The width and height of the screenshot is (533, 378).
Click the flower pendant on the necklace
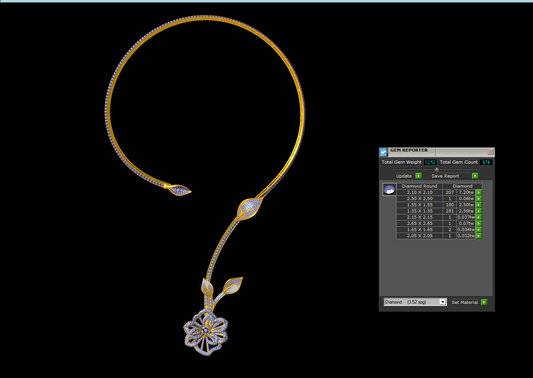(x=206, y=332)
